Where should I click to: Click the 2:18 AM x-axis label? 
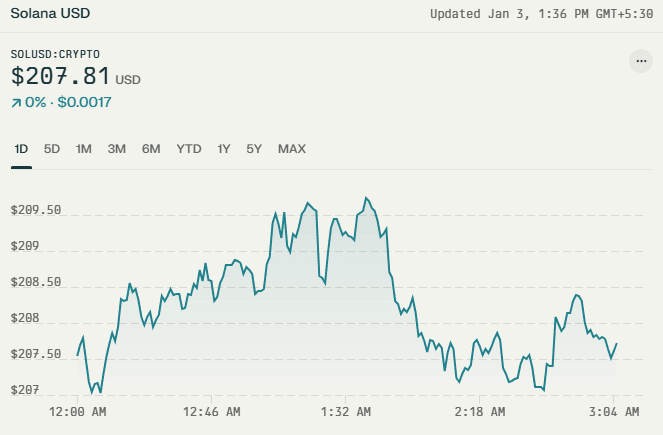tap(479, 412)
